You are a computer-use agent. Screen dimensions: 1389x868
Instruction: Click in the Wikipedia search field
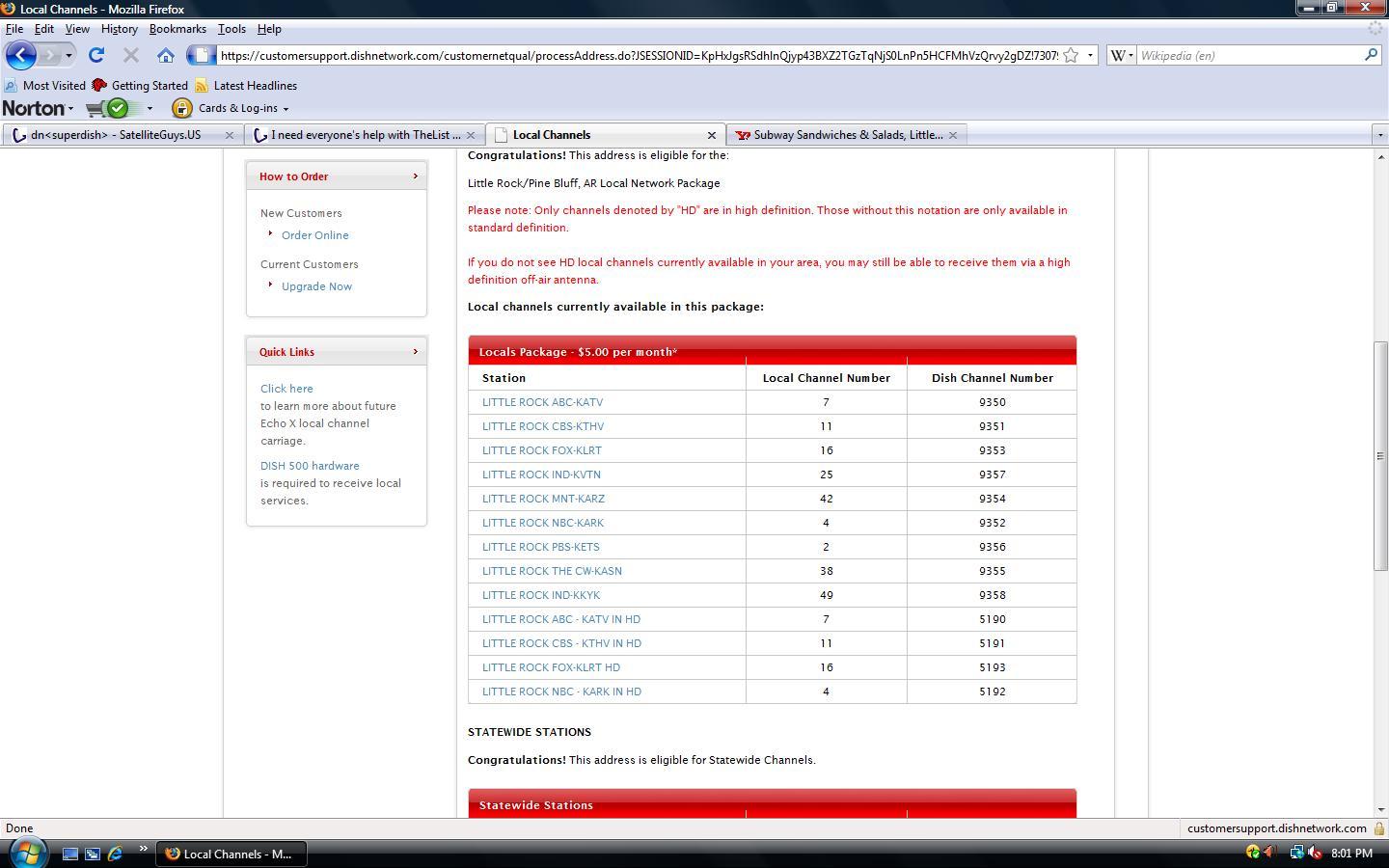click(x=1248, y=55)
